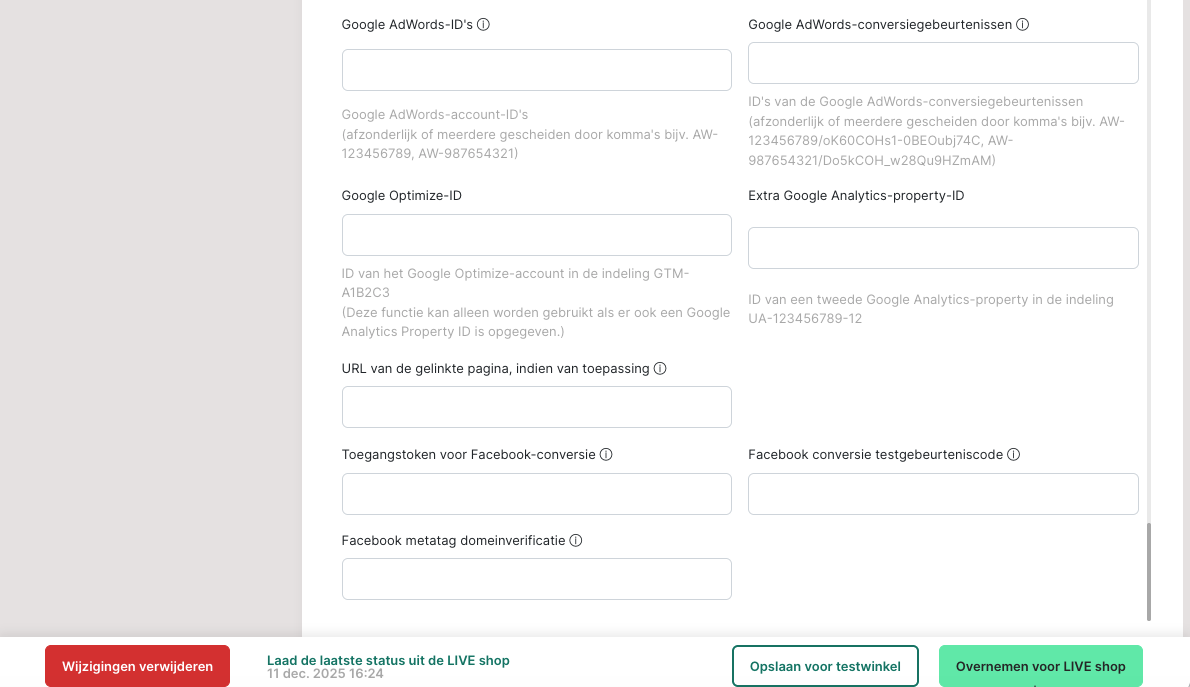1190x687 pixels.
Task: Click the Extra Google Analytics-property-ID field
Action: 943,248
